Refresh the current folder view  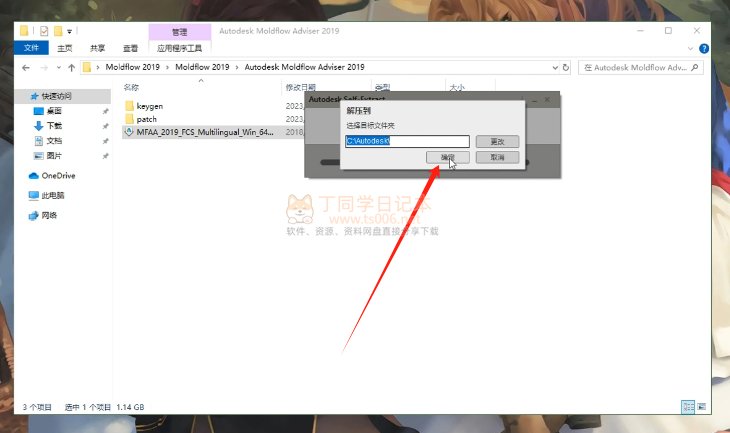pyautogui.click(x=566, y=68)
